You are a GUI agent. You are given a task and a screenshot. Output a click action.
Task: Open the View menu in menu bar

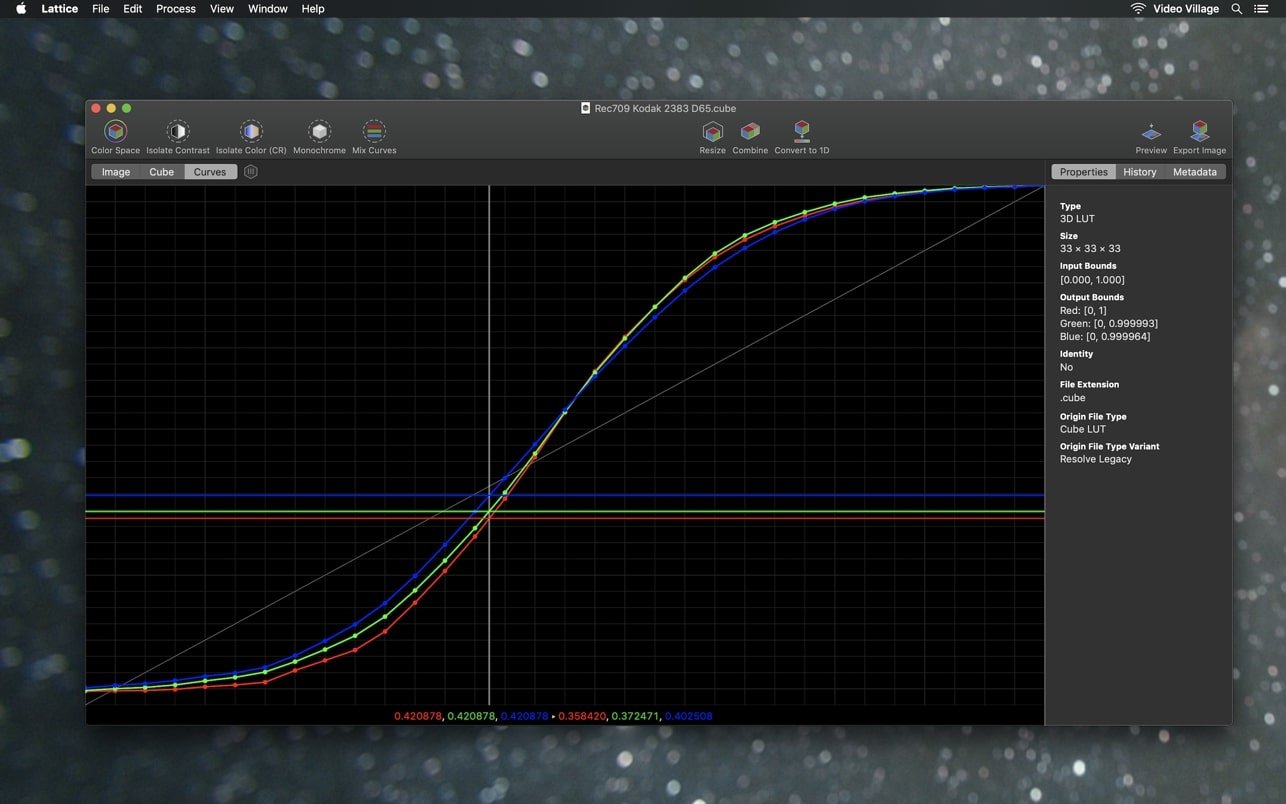pos(222,8)
